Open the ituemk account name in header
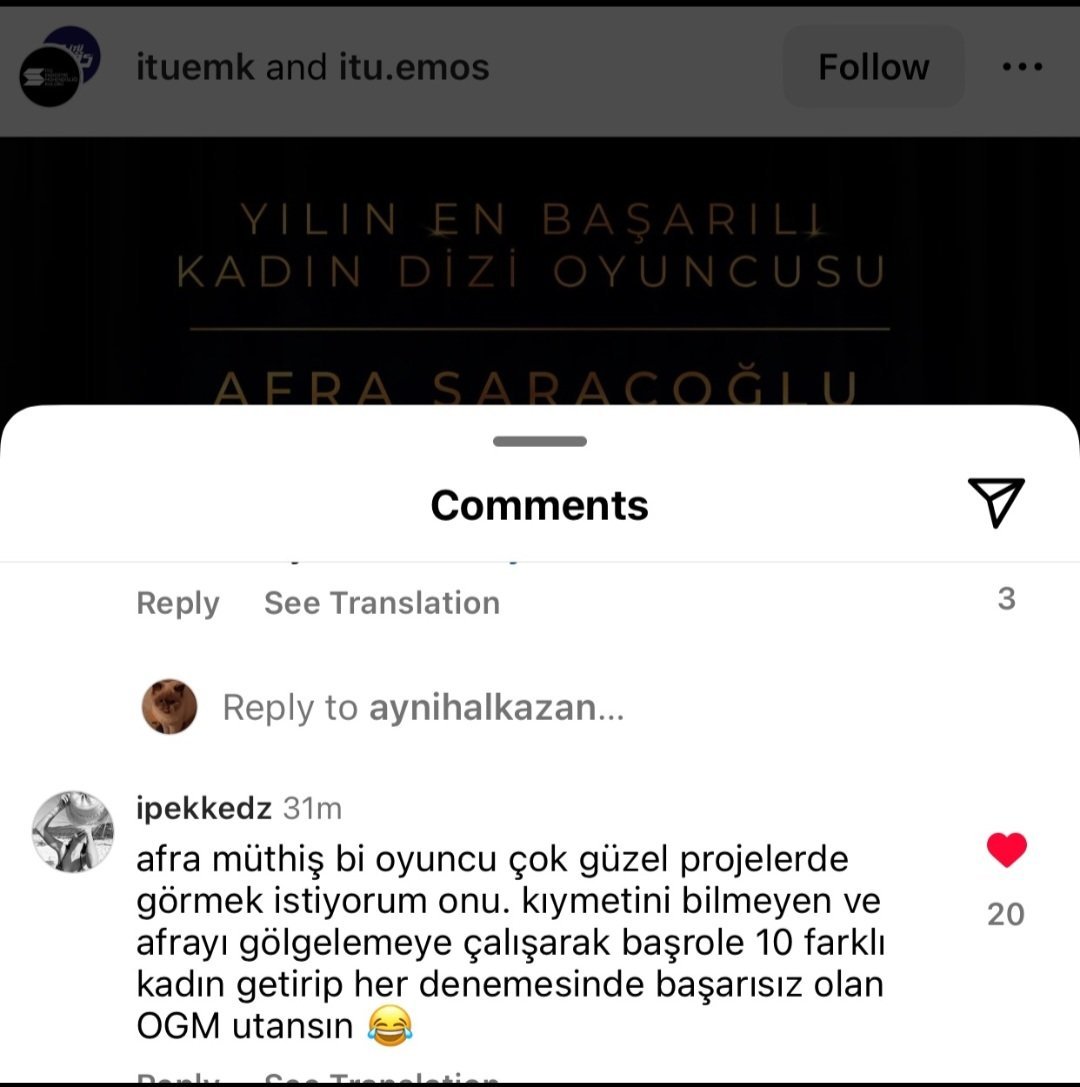The height and width of the screenshot is (1087, 1080). [x=195, y=67]
